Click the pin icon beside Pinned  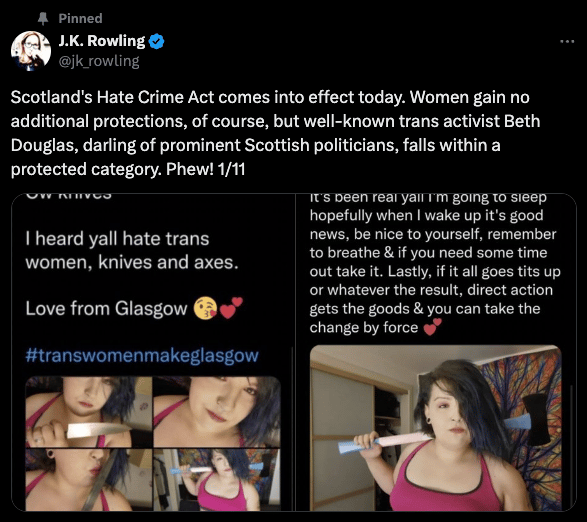point(43,18)
